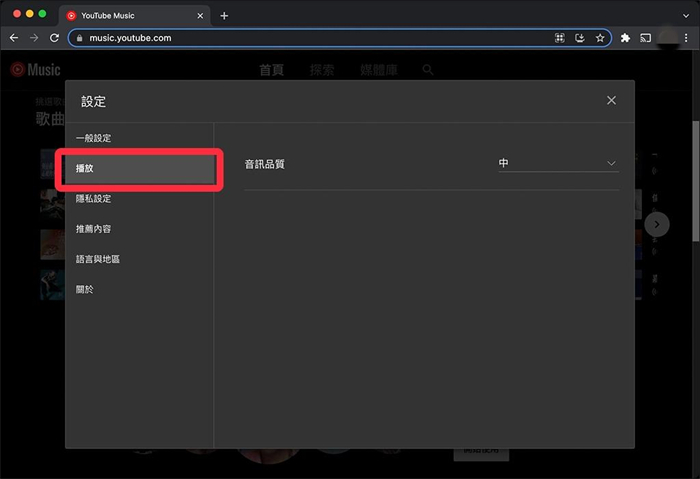
Task: Select 一般設定 in the settings sidebar
Action: tap(94, 138)
